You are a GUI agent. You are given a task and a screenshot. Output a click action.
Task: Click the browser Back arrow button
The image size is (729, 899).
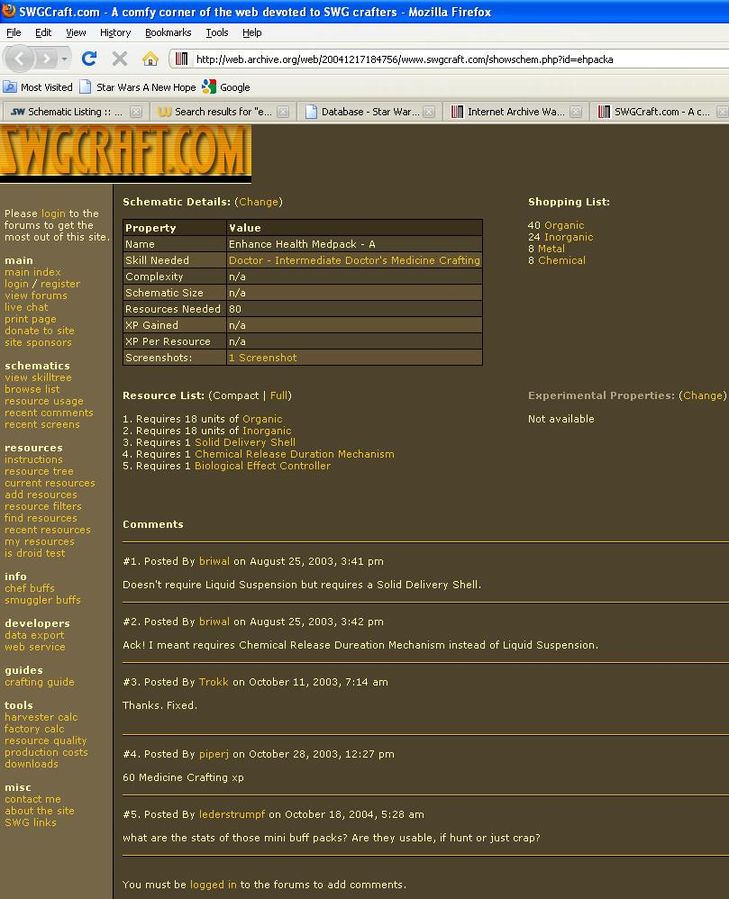tap(22, 58)
